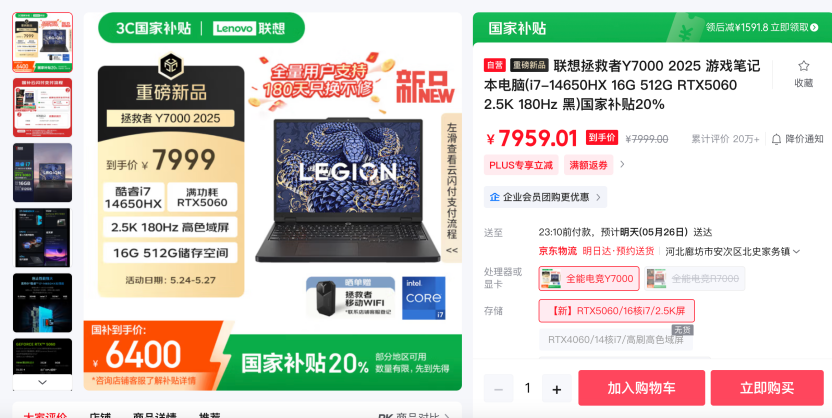
Task: Click the 拯救者移动WIFI gift image
Action: point(350,298)
